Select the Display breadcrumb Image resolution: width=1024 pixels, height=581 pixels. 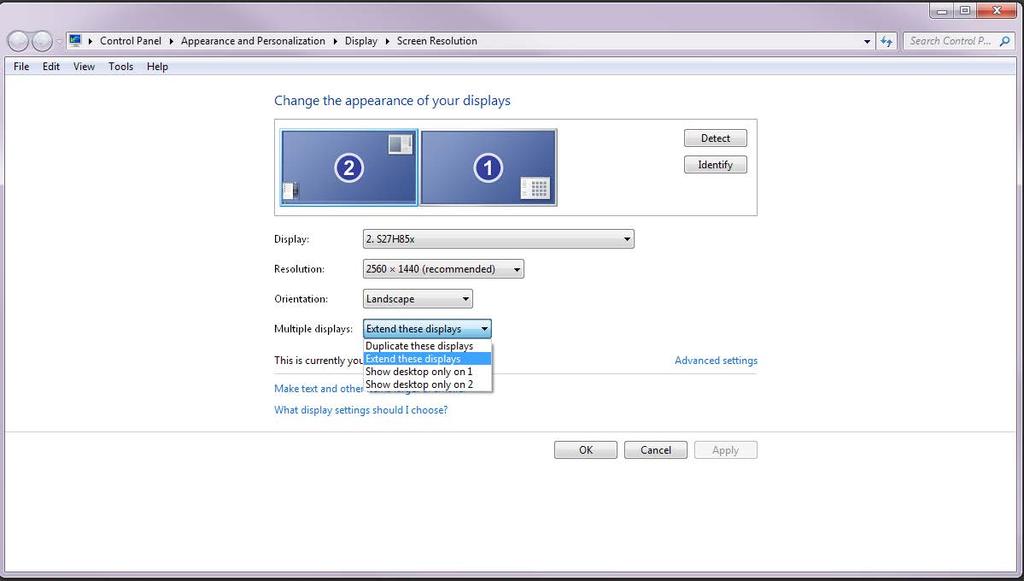pos(361,40)
